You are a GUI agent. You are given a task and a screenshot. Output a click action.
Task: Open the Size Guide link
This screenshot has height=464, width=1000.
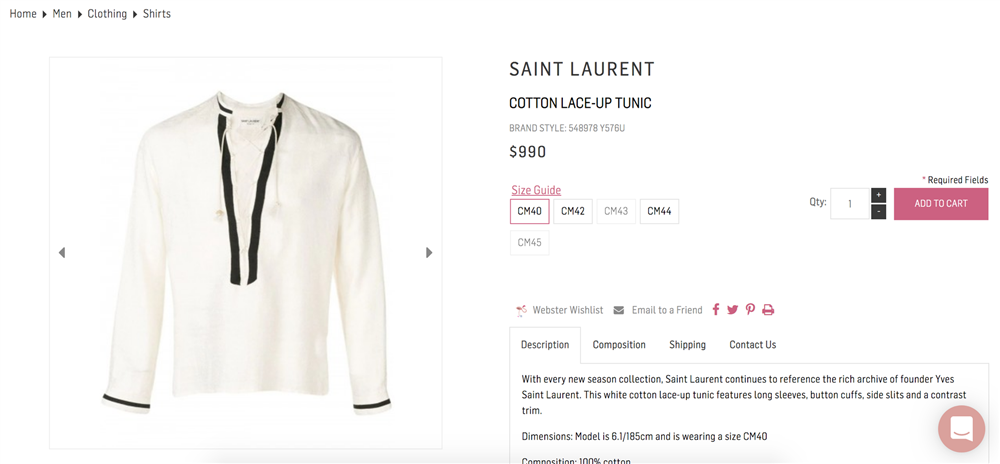pyautogui.click(x=536, y=190)
